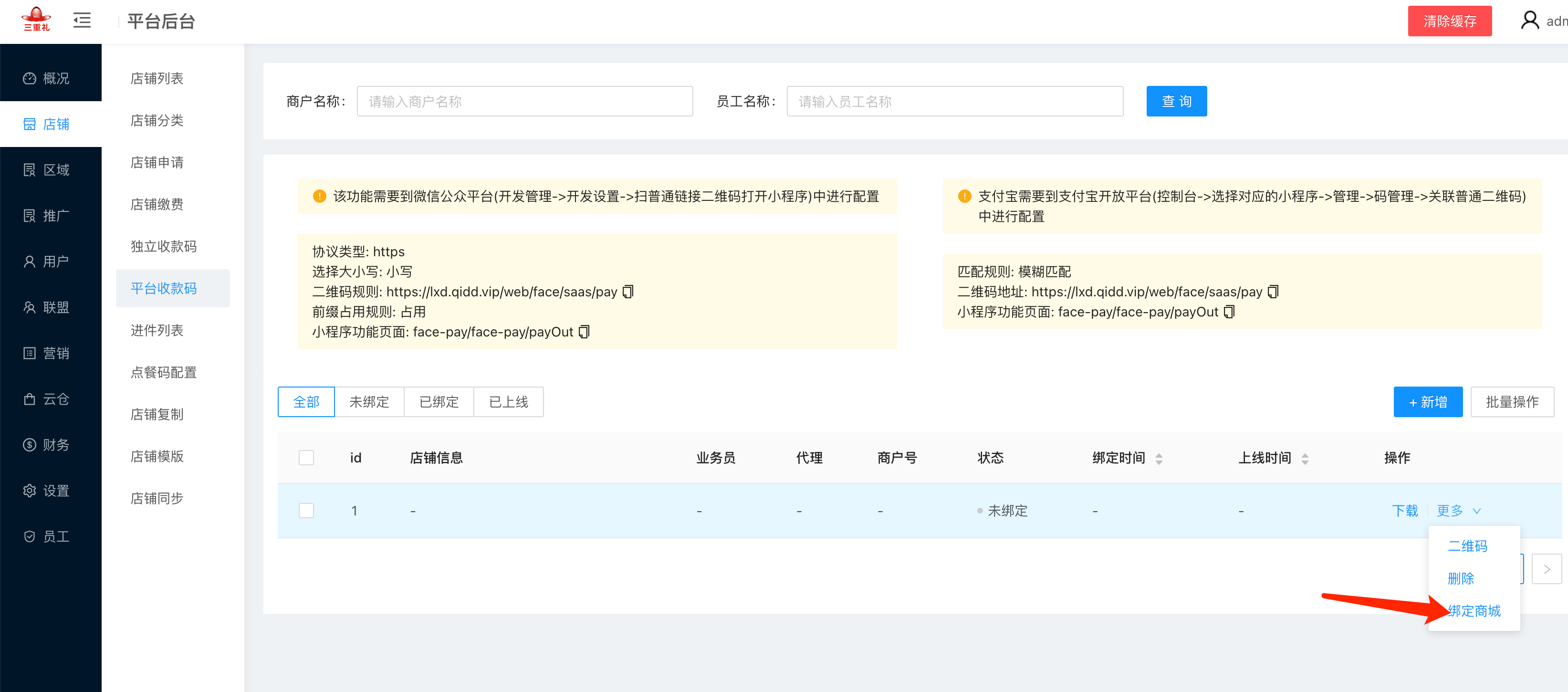The image size is (1568, 692).
Task: Open the admin user avatar icon
Action: click(1530, 21)
